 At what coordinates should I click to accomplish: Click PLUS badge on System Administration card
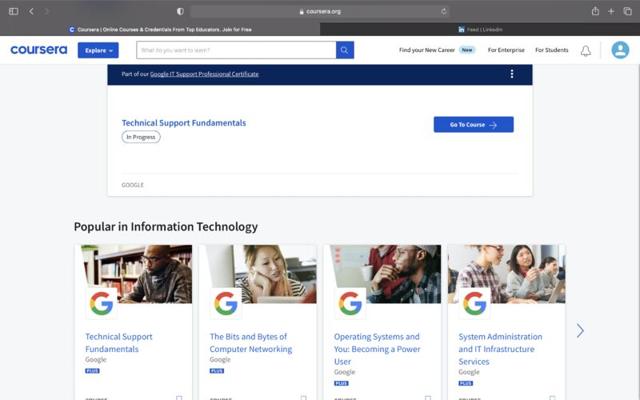(466, 383)
